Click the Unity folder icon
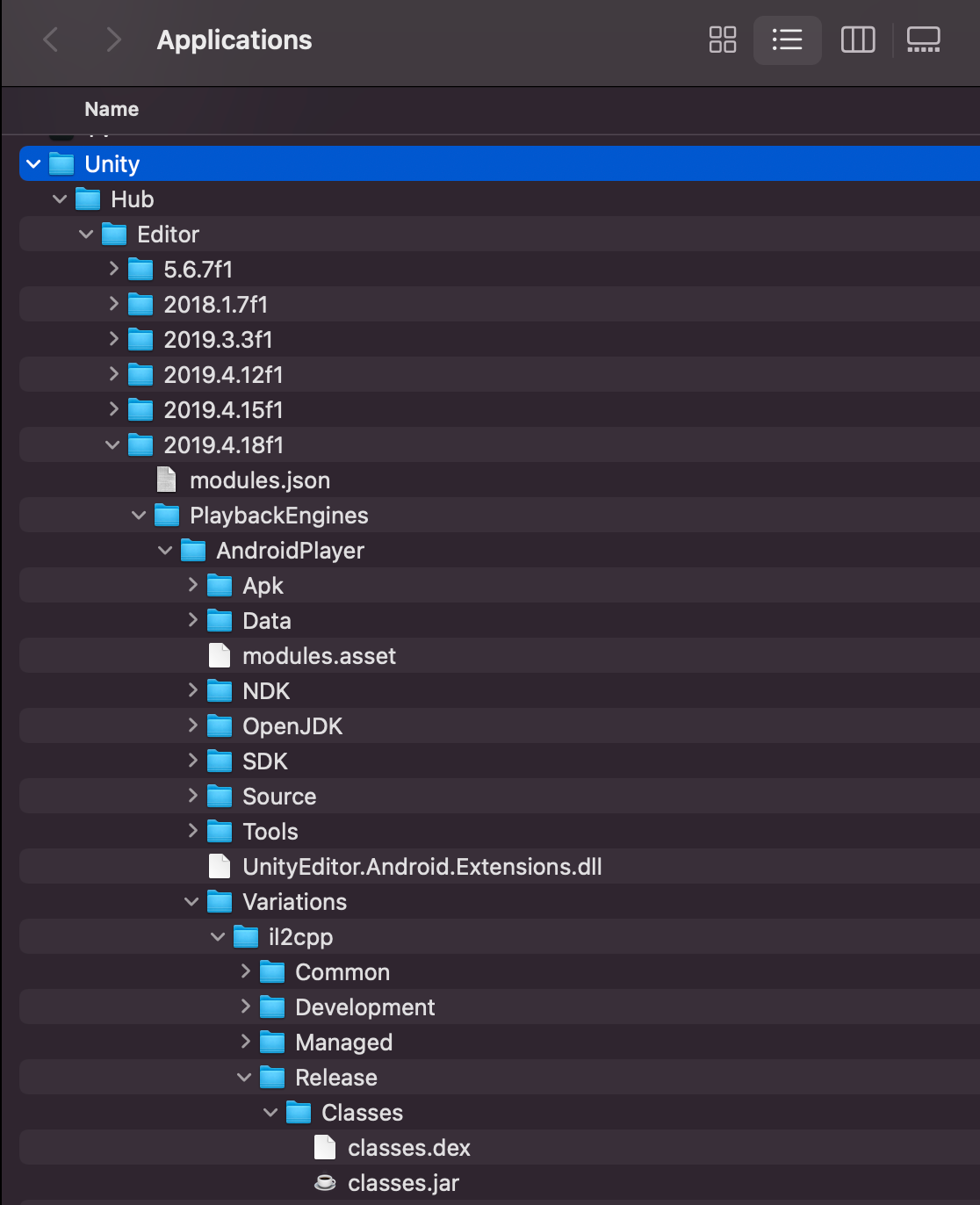The height and width of the screenshot is (1205, 980). click(x=61, y=164)
